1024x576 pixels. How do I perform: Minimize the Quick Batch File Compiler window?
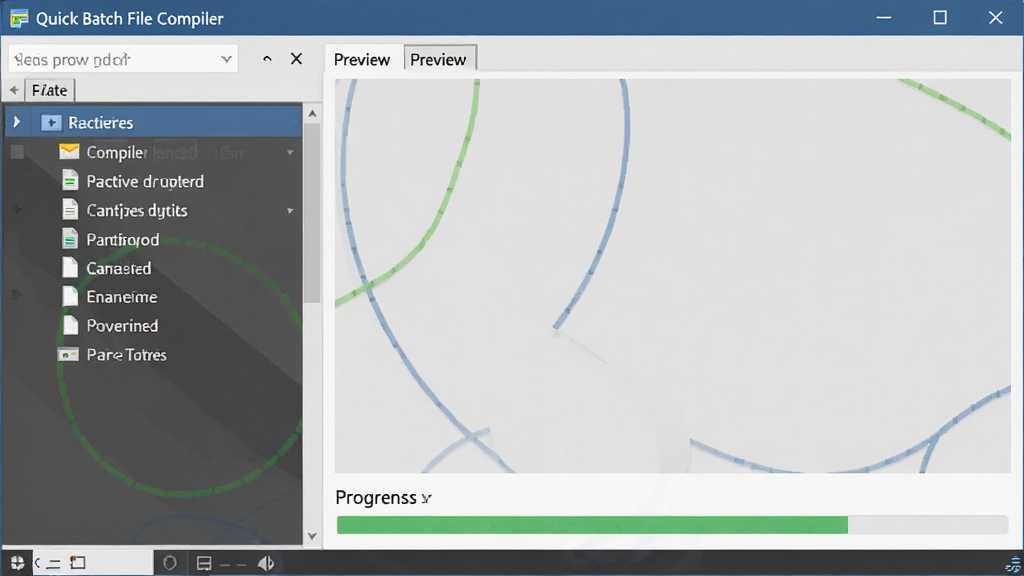point(884,18)
